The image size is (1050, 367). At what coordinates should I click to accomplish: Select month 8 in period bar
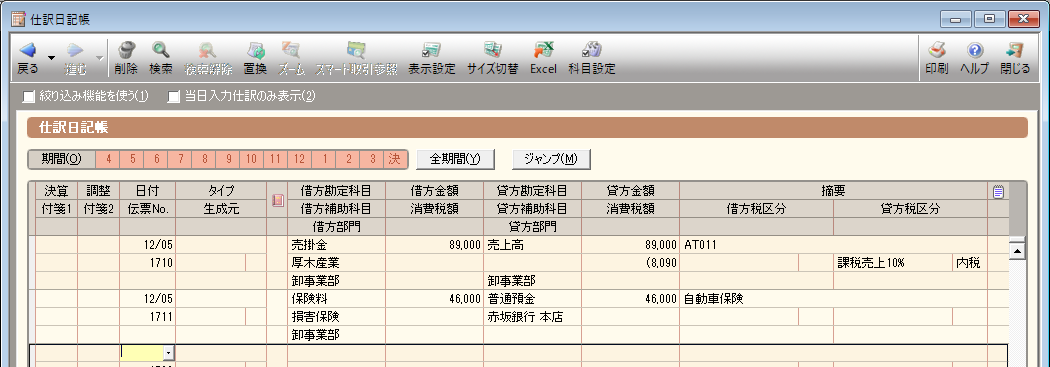pos(204,160)
